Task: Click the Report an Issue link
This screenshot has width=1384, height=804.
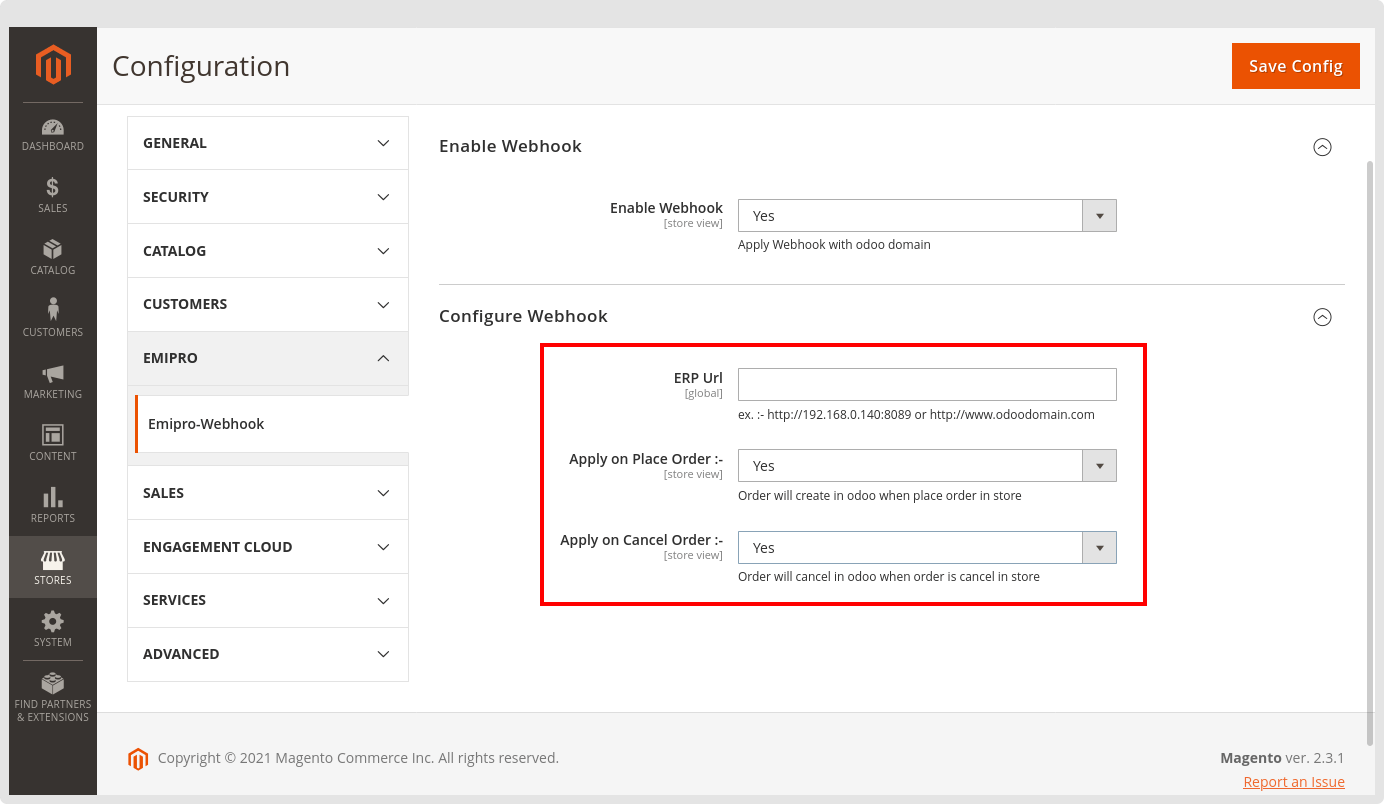Action: tap(1294, 782)
